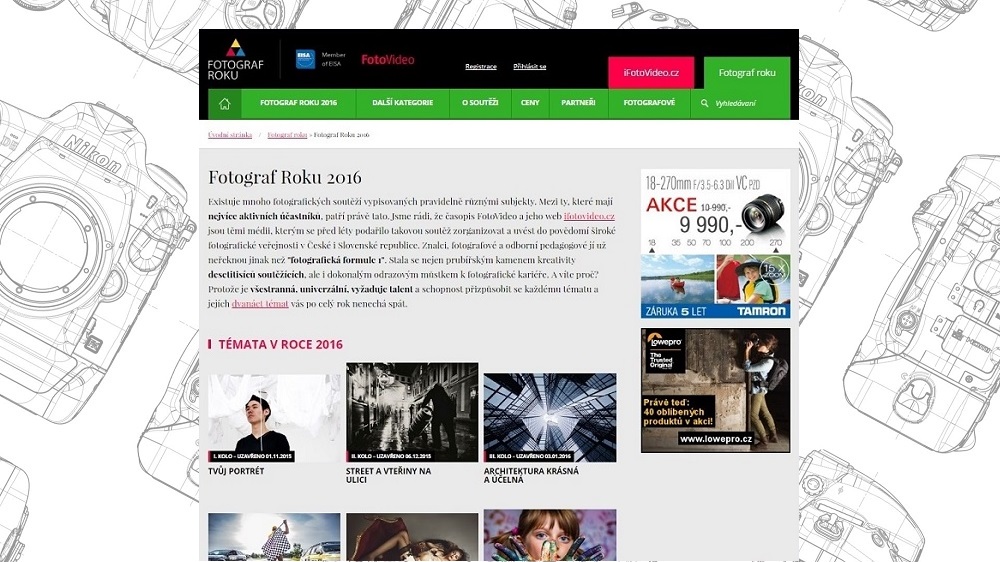Open the CENY menu item

click(x=530, y=103)
